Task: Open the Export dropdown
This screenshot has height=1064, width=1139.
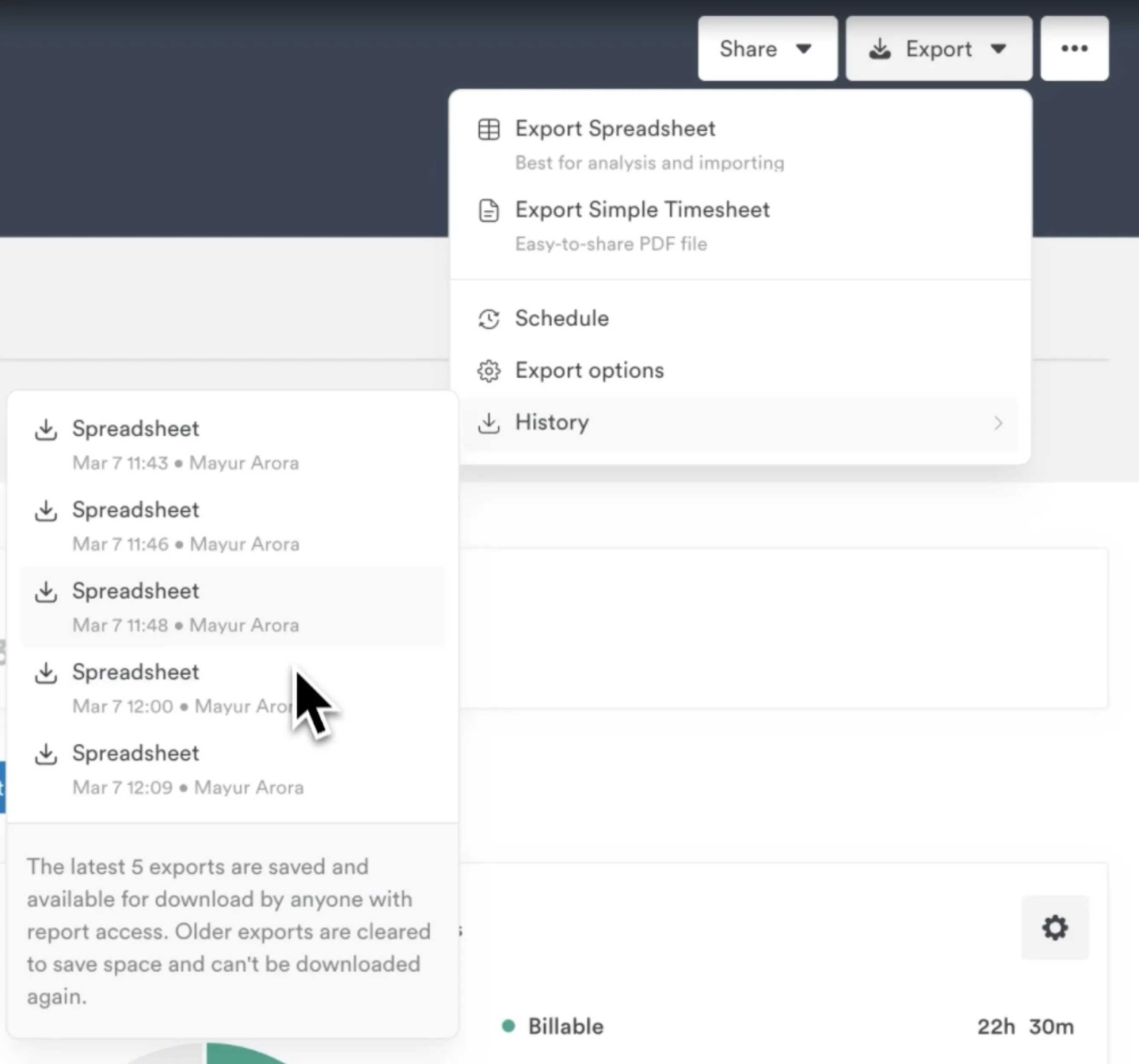Action: 939,49
